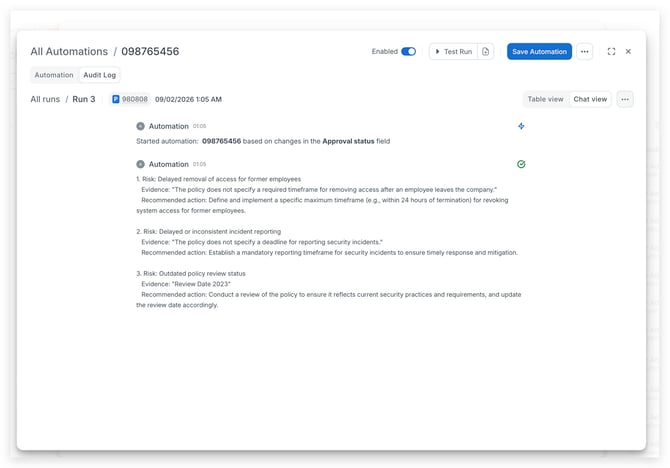
Task: Click the automation name 098765456 in the header
Action: 150,51
